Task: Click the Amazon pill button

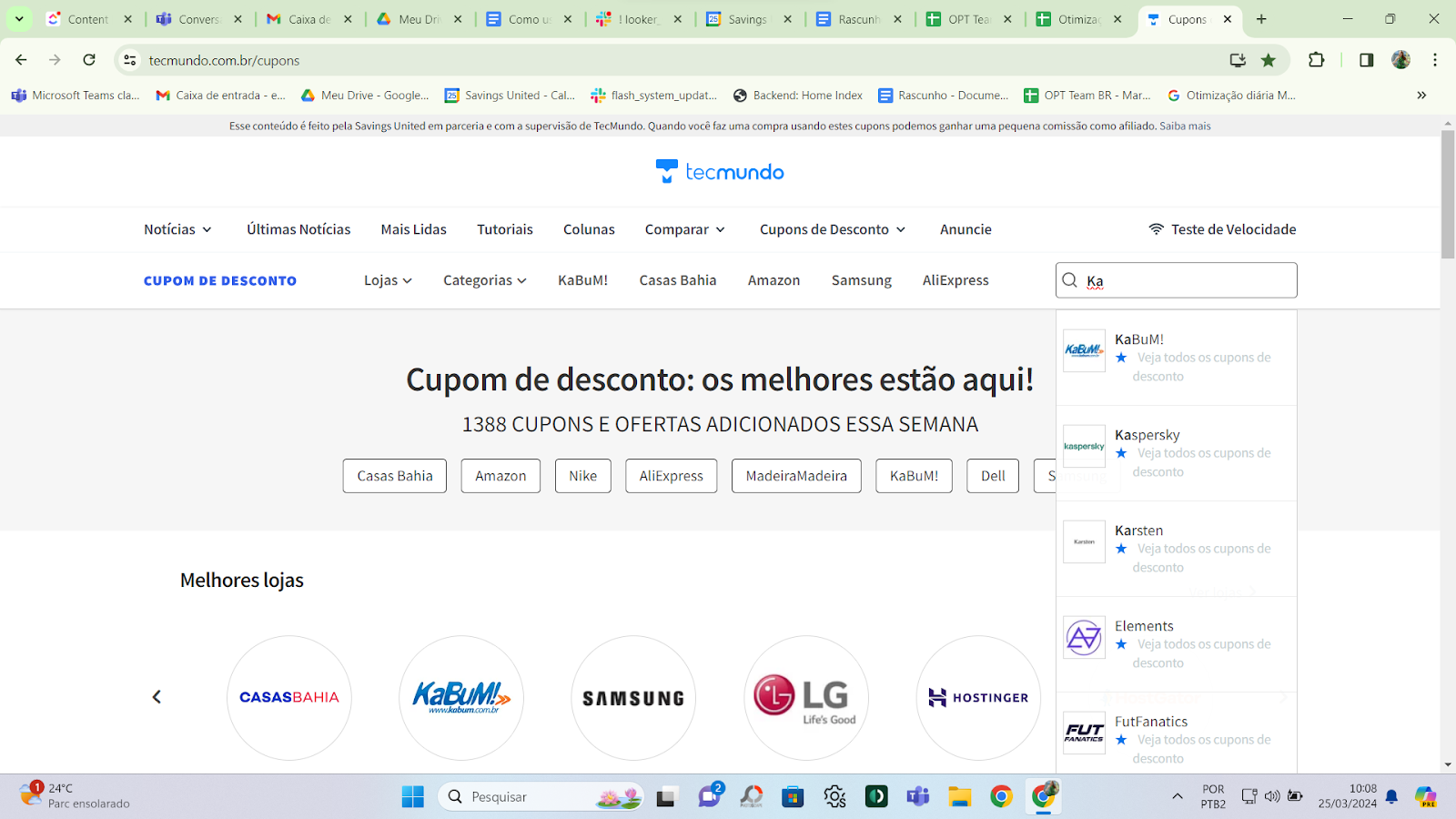Action: pyautogui.click(x=500, y=476)
